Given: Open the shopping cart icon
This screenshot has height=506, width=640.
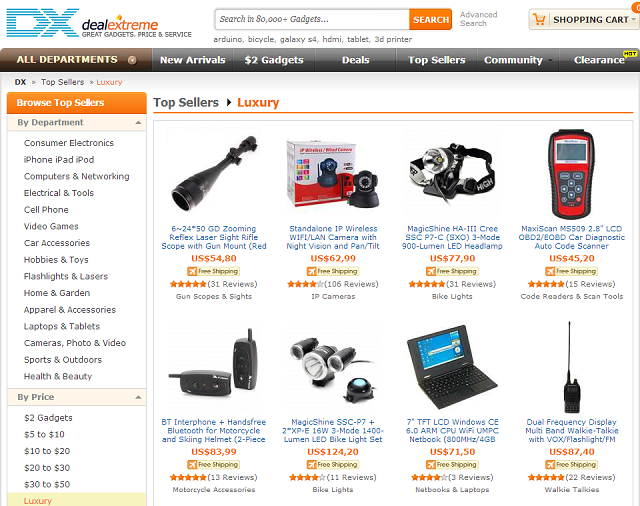Looking at the screenshot, I should [x=539, y=19].
